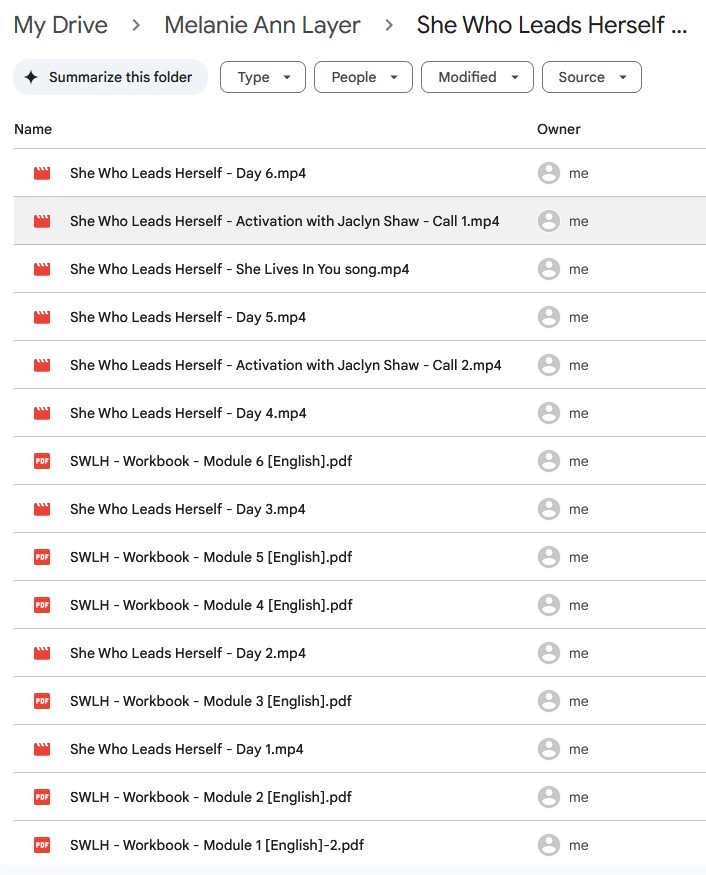The width and height of the screenshot is (706, 875).
Task: Click the Owner column header
Action: [x=558, y=129]
